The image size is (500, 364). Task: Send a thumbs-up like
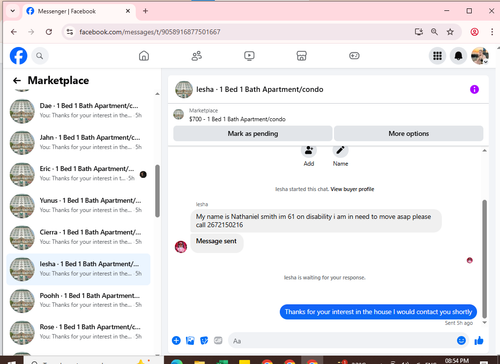click(479, 340)
